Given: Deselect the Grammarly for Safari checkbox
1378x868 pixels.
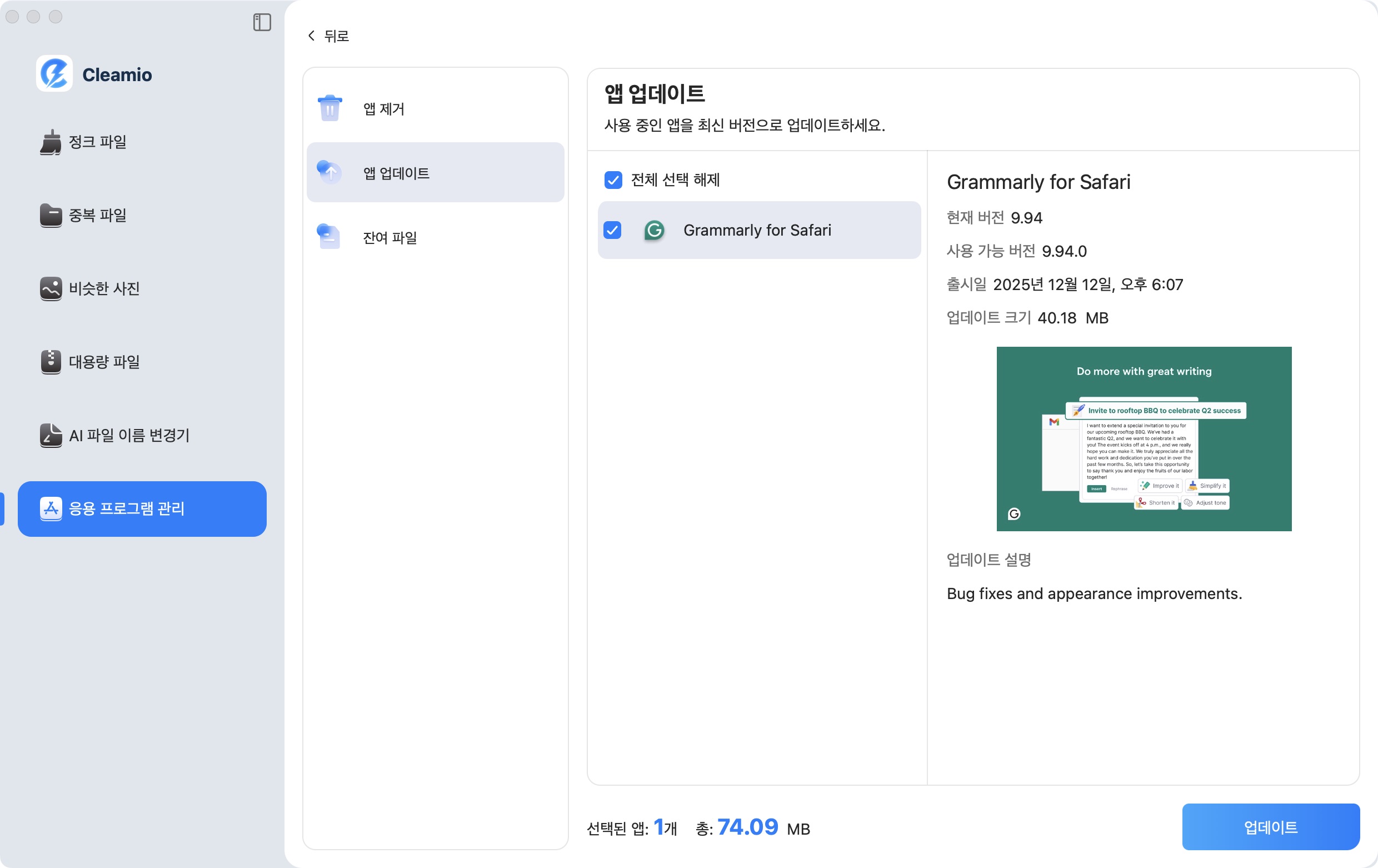Looking at the screenshot, I should pyautogui.click(x=613, y=230).
